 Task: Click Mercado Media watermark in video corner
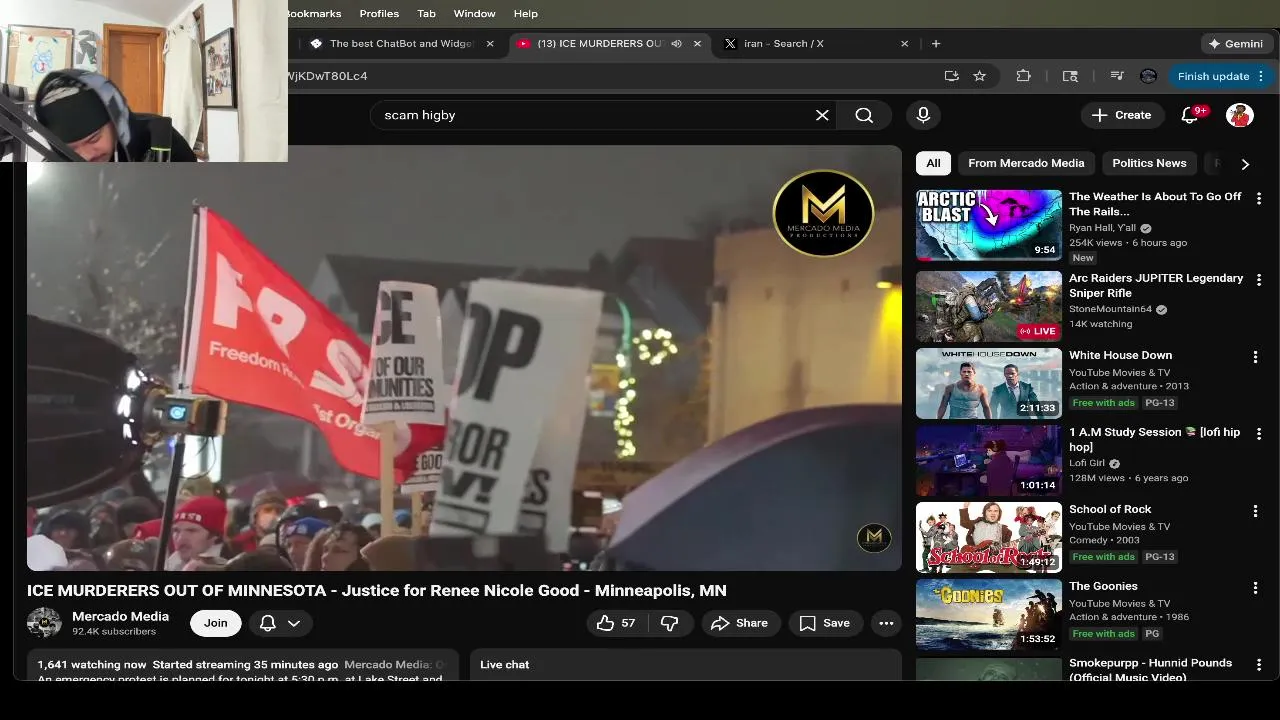pyautogui.click(x=874, y=537)
